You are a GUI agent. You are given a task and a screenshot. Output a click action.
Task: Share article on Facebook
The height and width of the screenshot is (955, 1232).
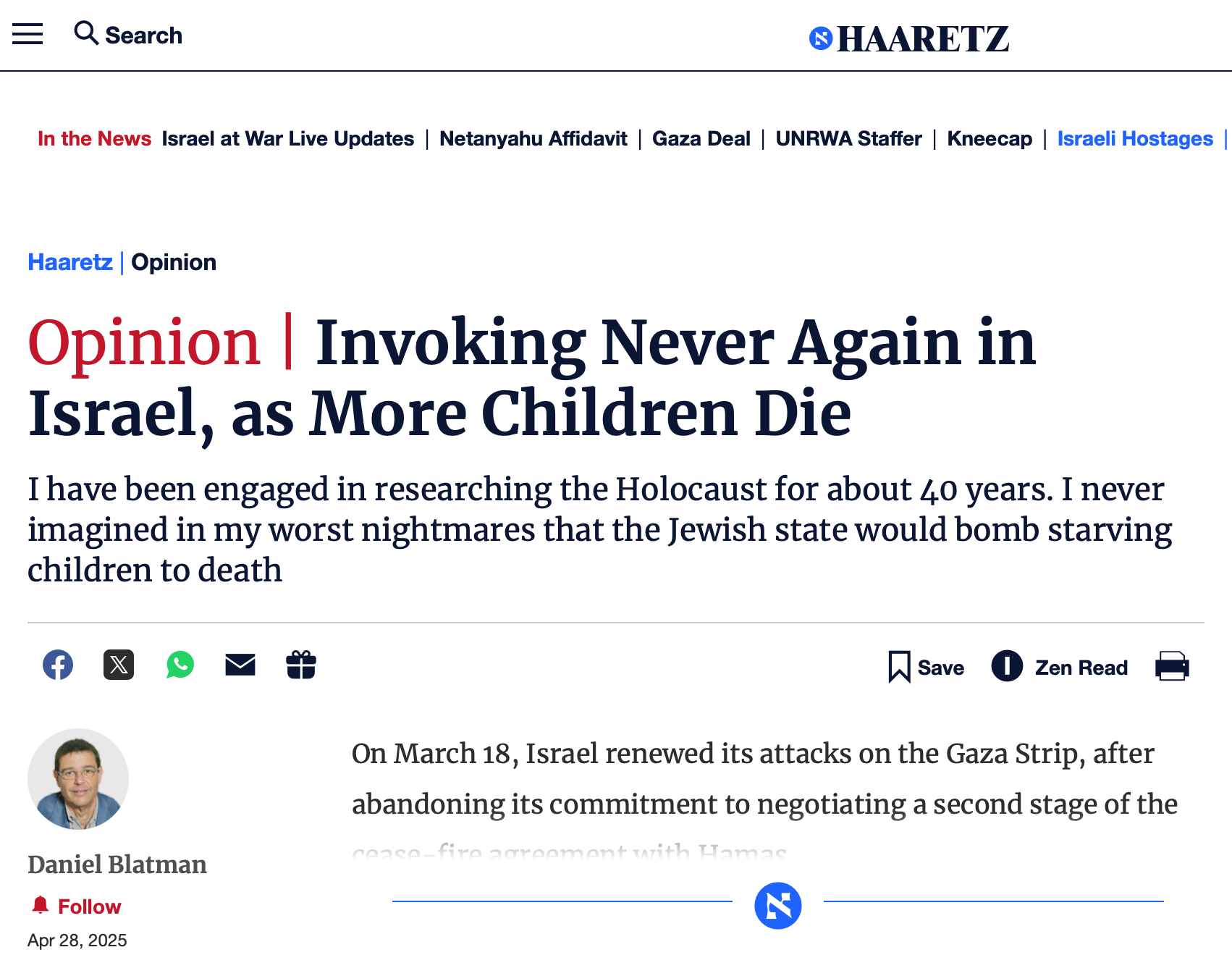58,665
